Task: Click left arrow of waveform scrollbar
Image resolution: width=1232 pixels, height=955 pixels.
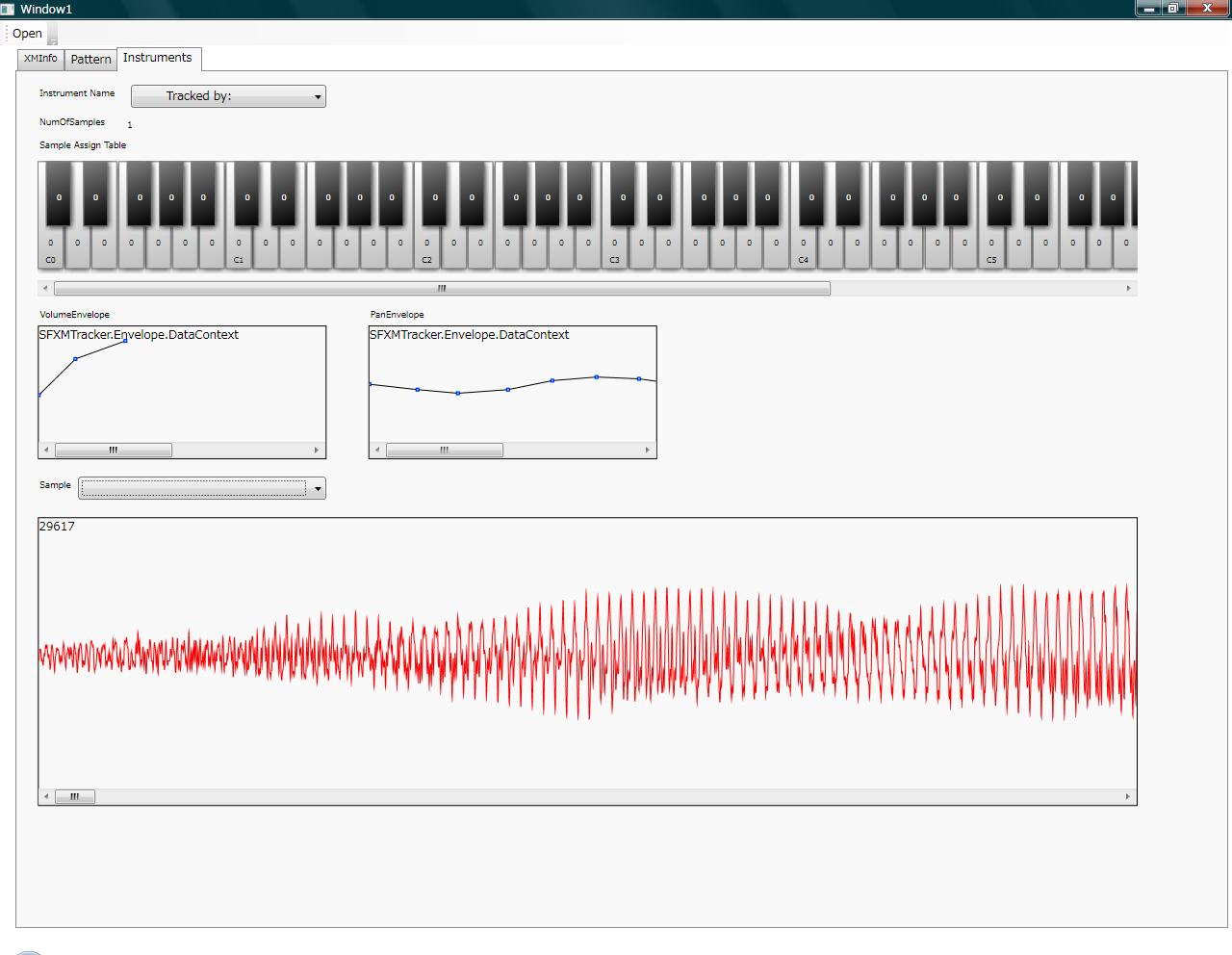Action: [x=46, y=796]
